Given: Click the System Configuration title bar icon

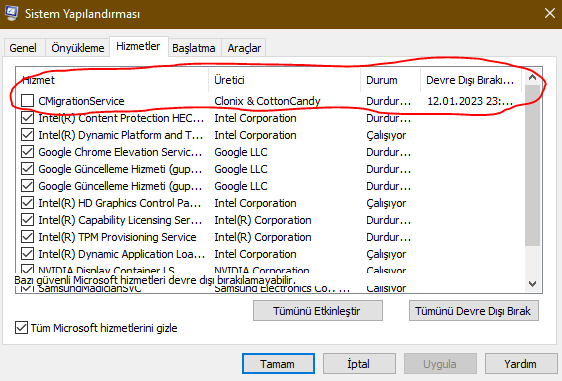Looking at the screenshot, I should [11, 14].
